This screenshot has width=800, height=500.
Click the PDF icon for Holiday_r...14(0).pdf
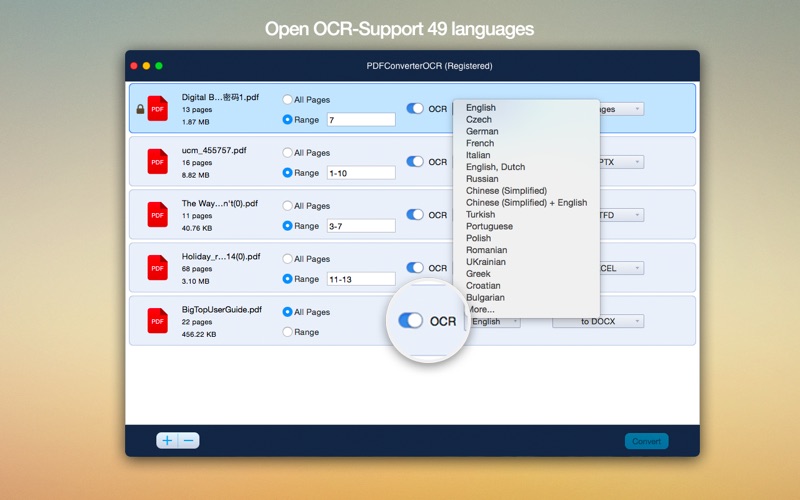(x=158, y=267)
